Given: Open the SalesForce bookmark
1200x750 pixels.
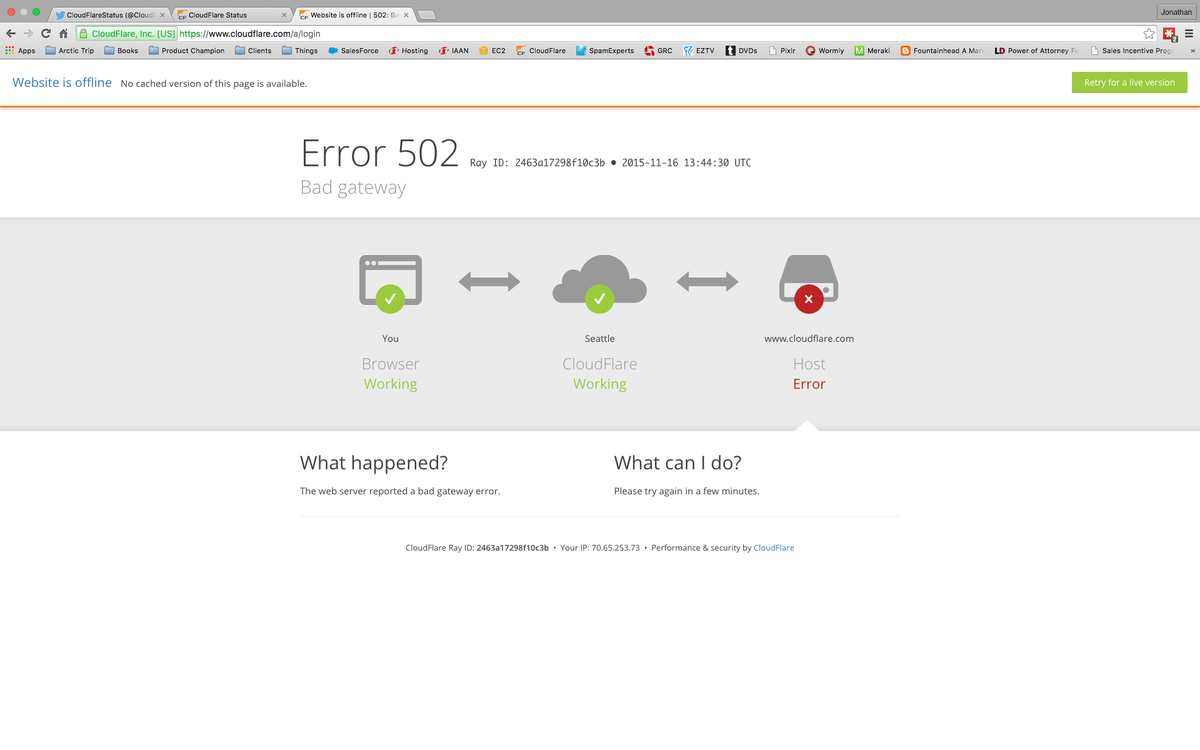Looking at the screenshot, I should click(x=353, y=50).
